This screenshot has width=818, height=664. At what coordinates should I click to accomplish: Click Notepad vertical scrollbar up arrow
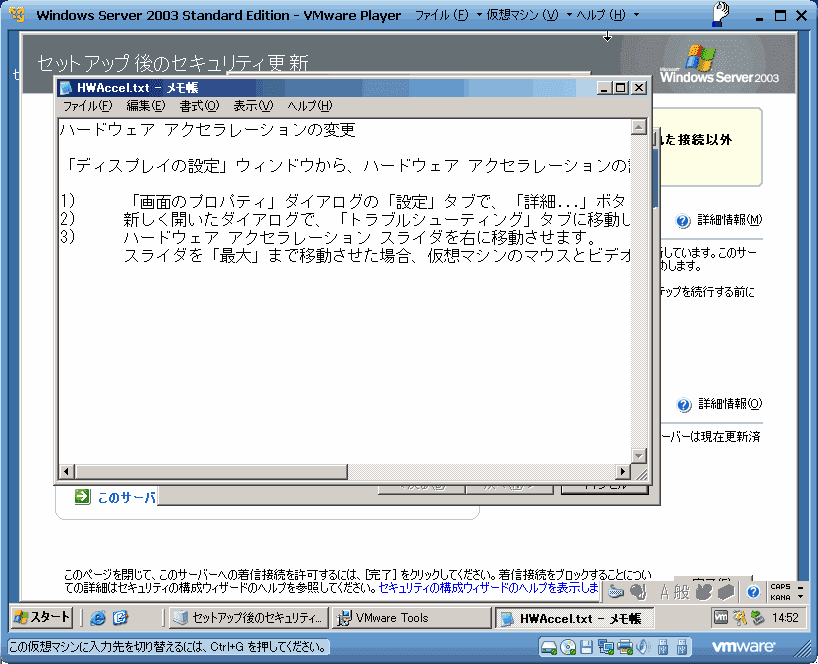pyautogui.click(x=639, y=127)
